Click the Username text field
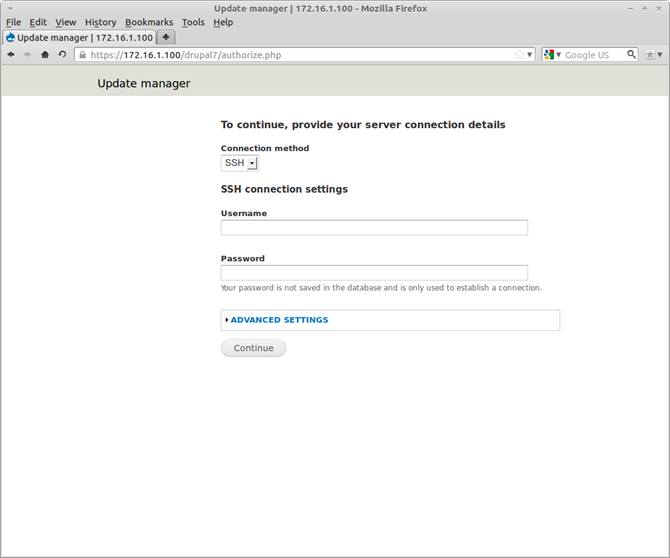670x558 pixels. [374, 228]
